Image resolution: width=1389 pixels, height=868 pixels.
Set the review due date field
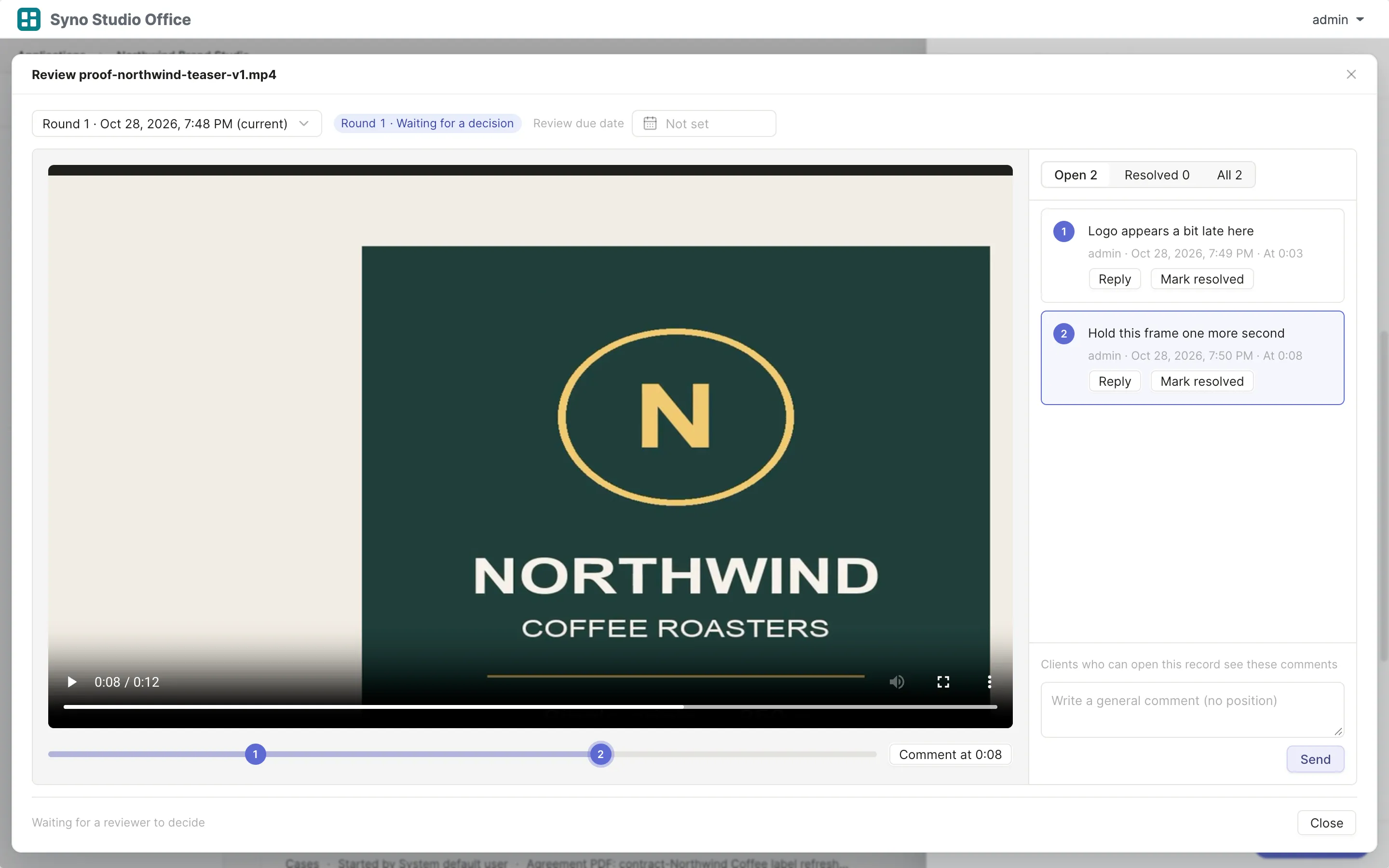pos(704,123)
